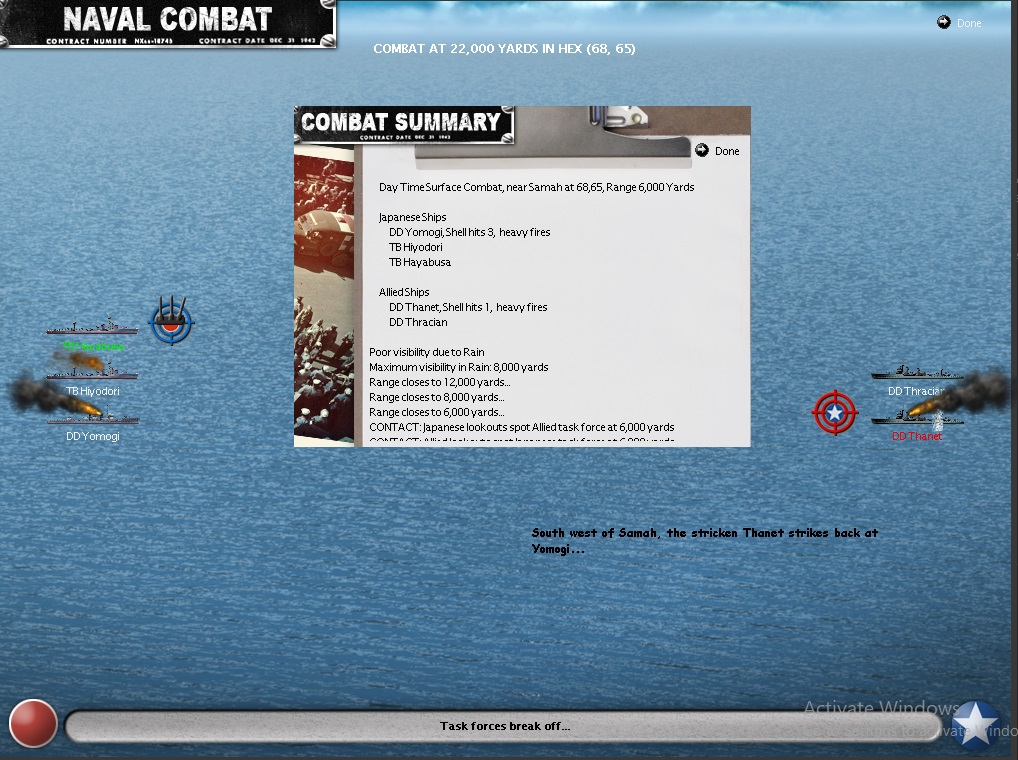This screenshot has height=760, width=1018.
Task: Click the 'Task forces break off...' status bar
Action: 504,726
